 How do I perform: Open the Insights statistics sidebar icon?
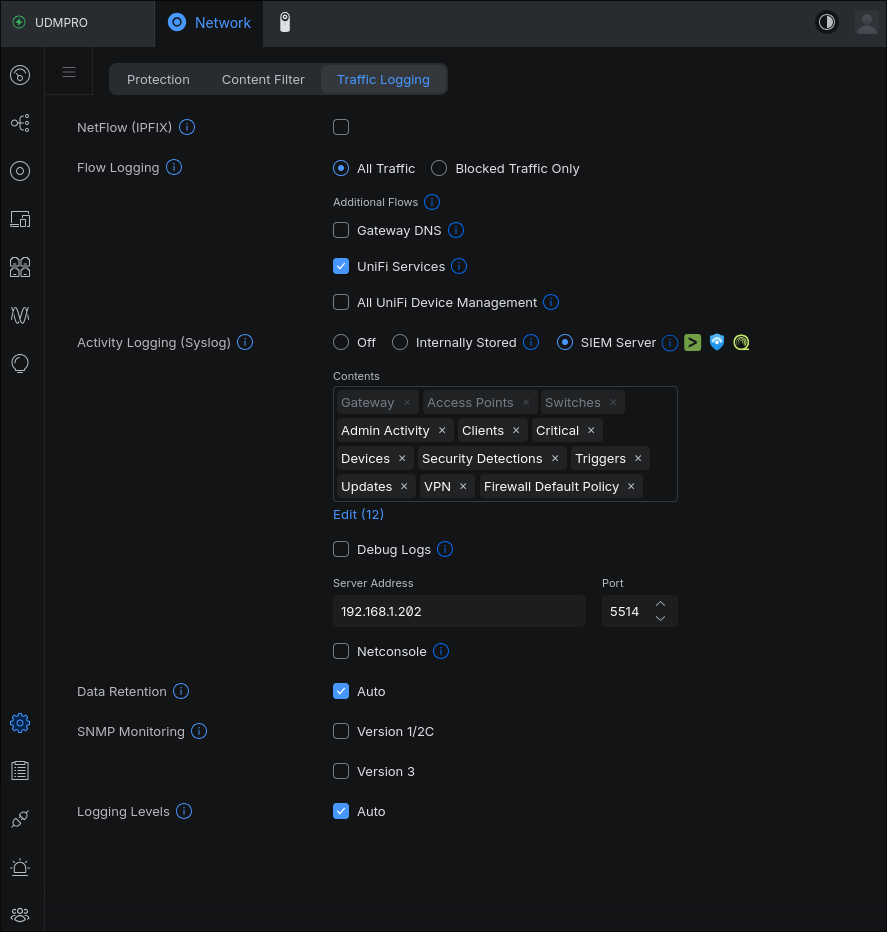coord(20,315)
